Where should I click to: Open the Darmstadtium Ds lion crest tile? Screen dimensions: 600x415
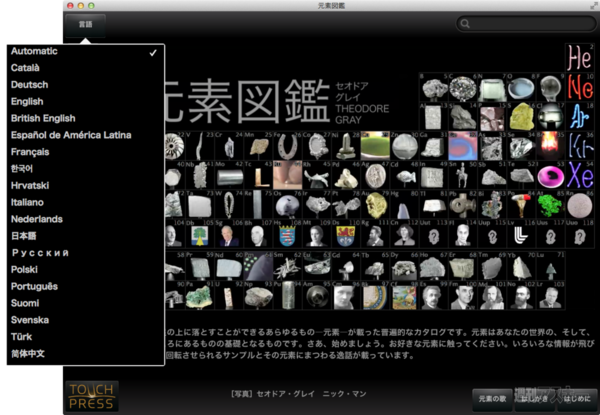coord(346,234)
